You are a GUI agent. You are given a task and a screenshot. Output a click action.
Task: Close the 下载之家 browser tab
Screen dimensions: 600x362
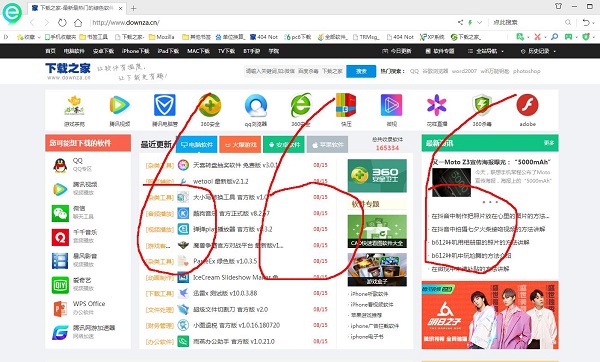(x=121, y=8)
